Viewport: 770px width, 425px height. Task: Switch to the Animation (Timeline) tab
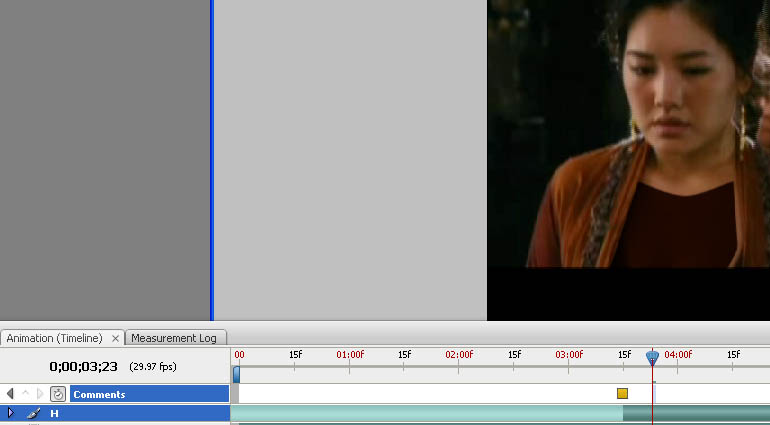pyautogui.click(x=55, y=338)
